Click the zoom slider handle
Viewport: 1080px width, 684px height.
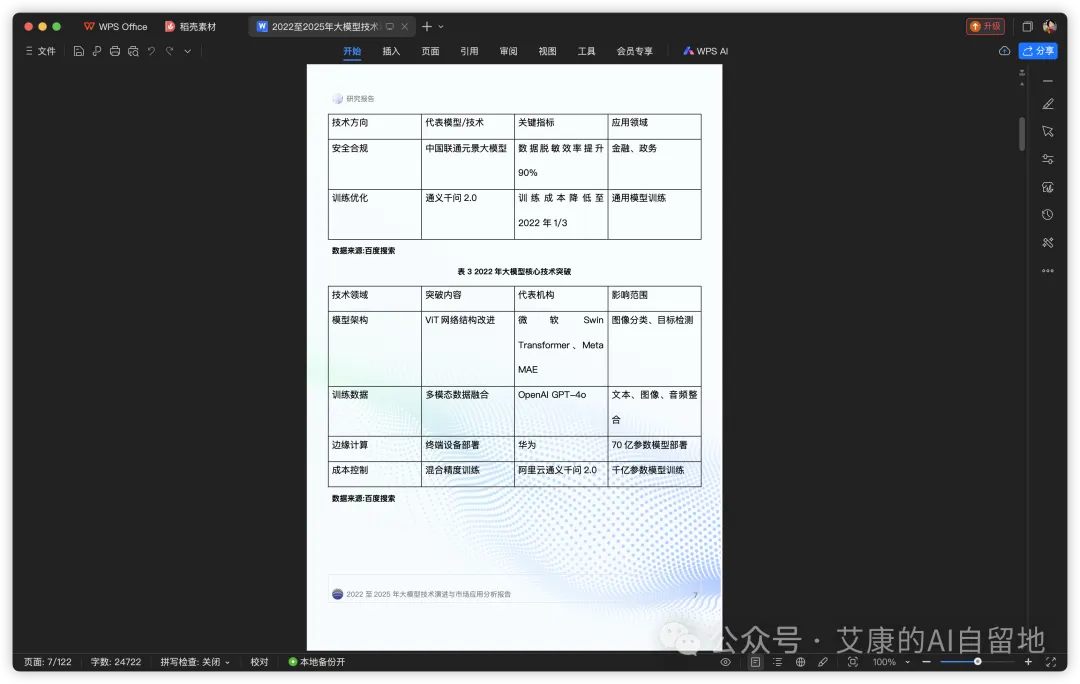tap(977, 662)
